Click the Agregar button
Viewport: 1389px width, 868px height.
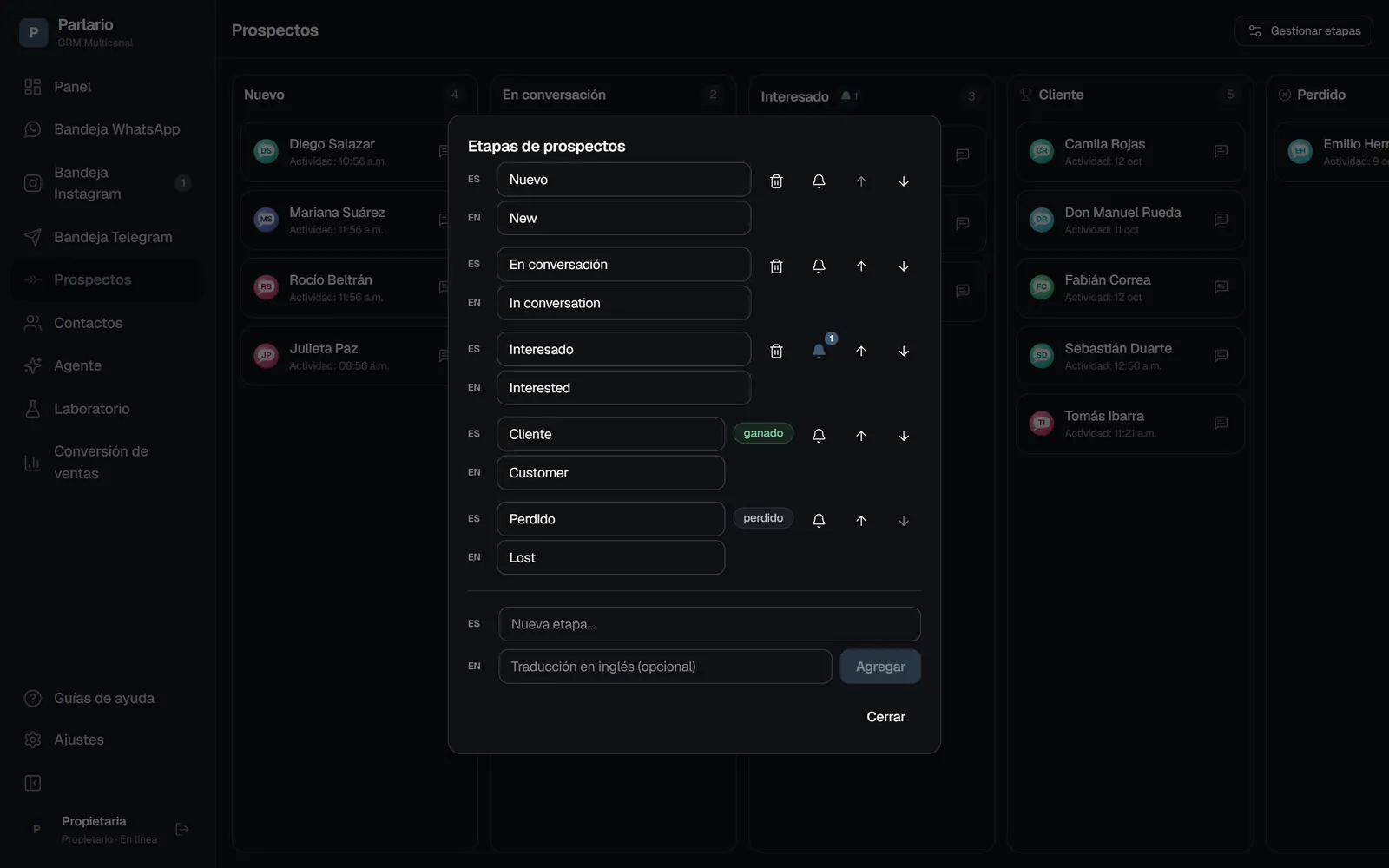[880, 667]
